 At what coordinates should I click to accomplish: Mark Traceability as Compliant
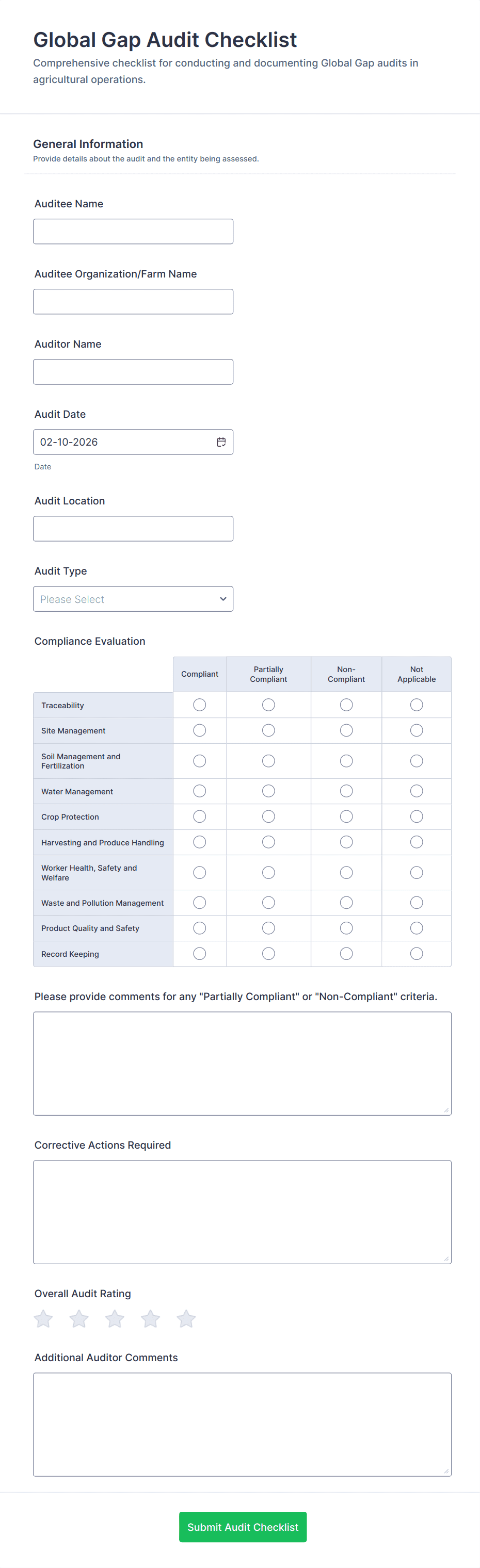[199, 705]
